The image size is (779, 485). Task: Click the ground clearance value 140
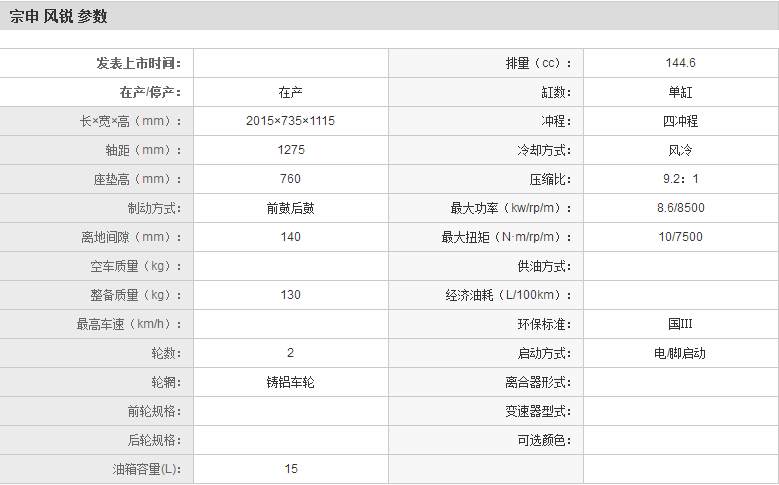click(x=290, y=237)
